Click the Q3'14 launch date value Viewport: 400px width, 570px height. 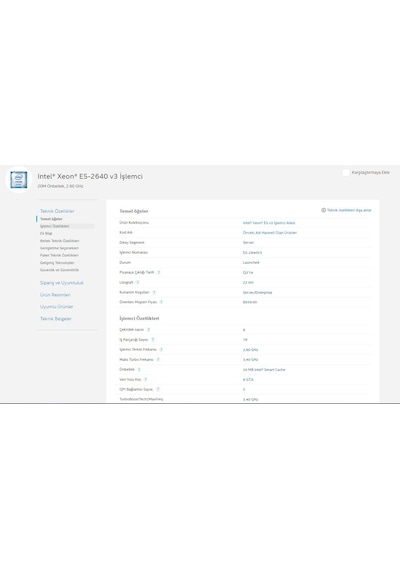point(248,273)
